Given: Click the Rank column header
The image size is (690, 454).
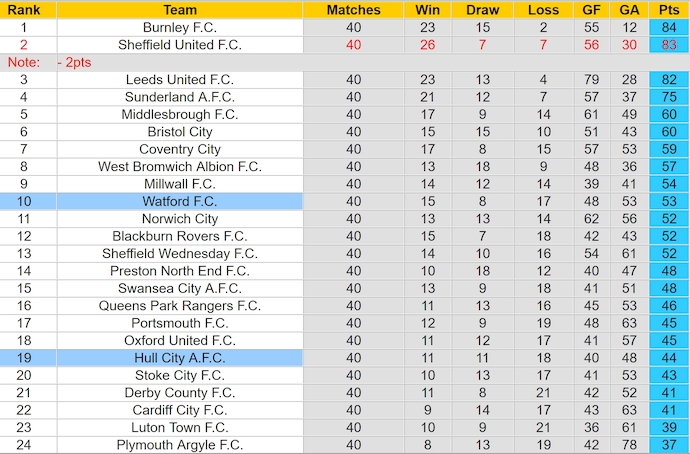Looking at the screenshot, I should (x=23, y=10).
